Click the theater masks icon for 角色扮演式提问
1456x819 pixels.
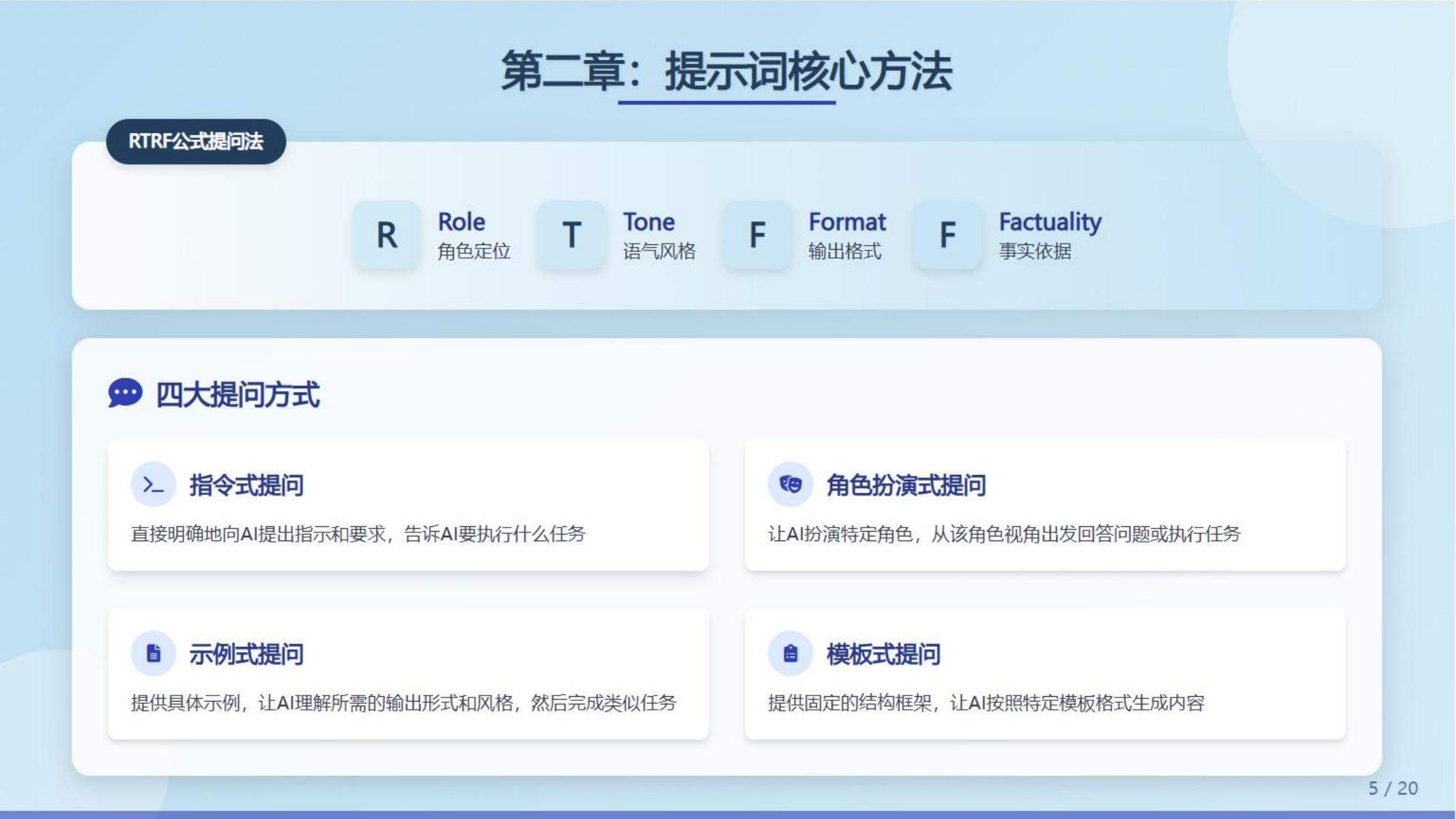click(790, 485)
